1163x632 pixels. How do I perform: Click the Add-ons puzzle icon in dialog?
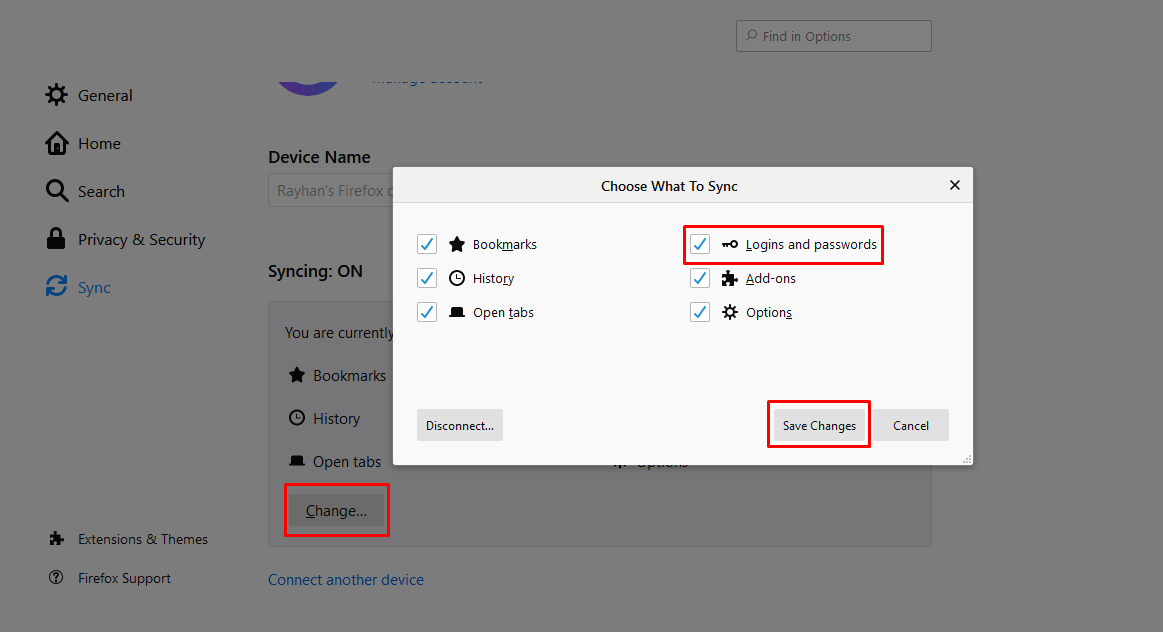pyautogui.click(x=730, y=278)
